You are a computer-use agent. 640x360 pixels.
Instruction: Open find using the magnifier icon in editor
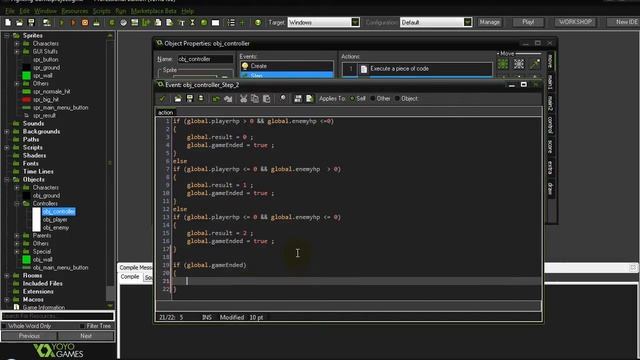coord(282,98)
